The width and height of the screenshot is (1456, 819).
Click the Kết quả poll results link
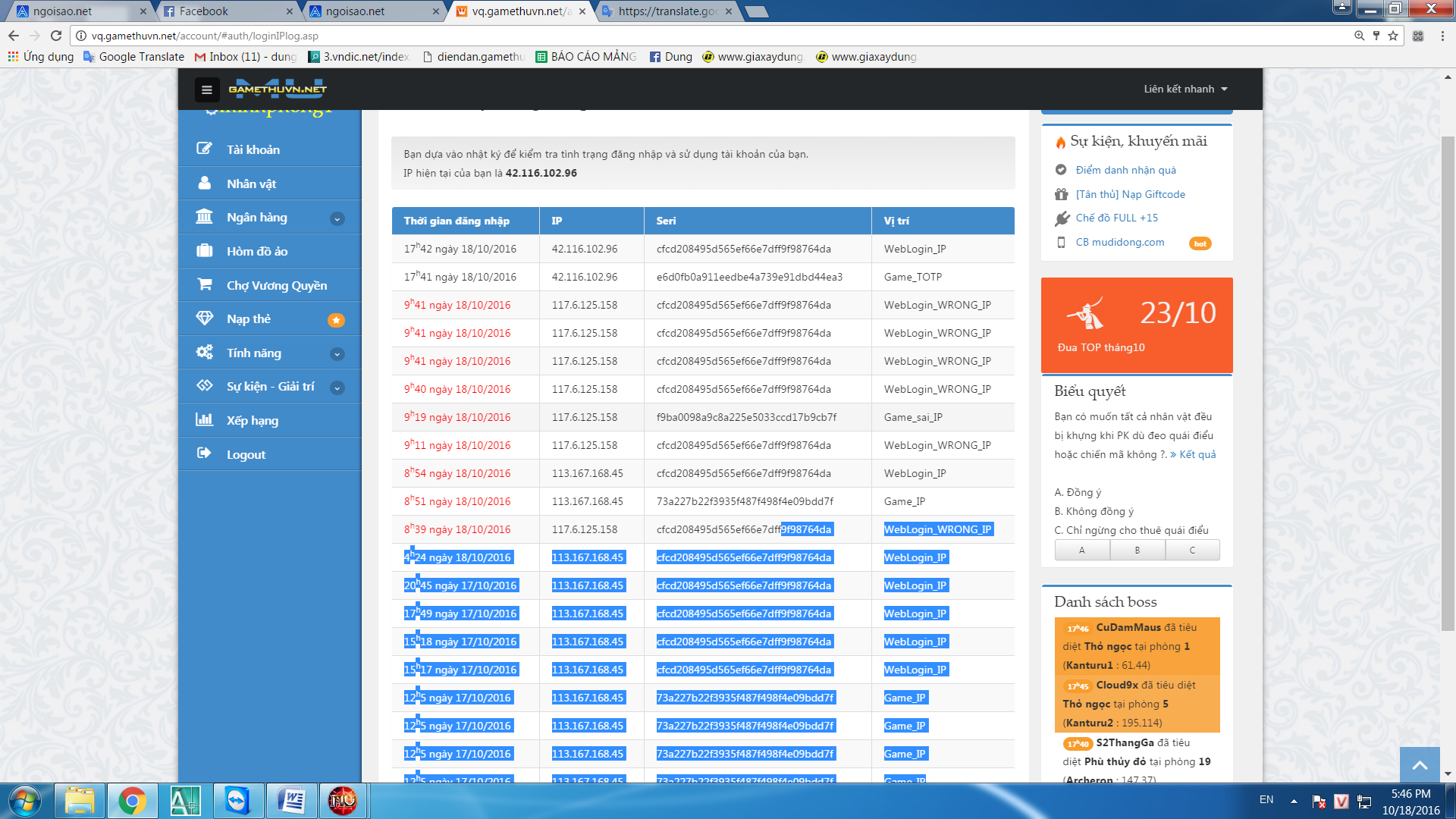(1197, 454)
